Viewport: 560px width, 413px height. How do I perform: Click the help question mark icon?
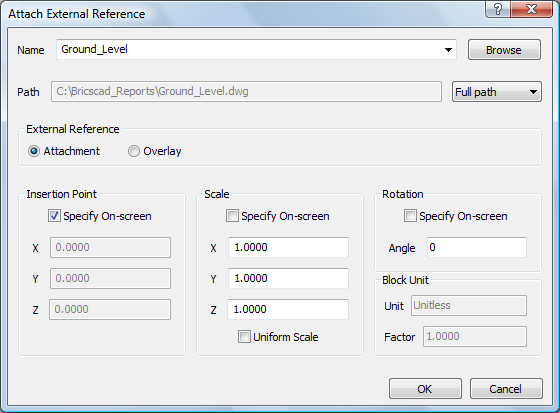click(x=498, y=9)
